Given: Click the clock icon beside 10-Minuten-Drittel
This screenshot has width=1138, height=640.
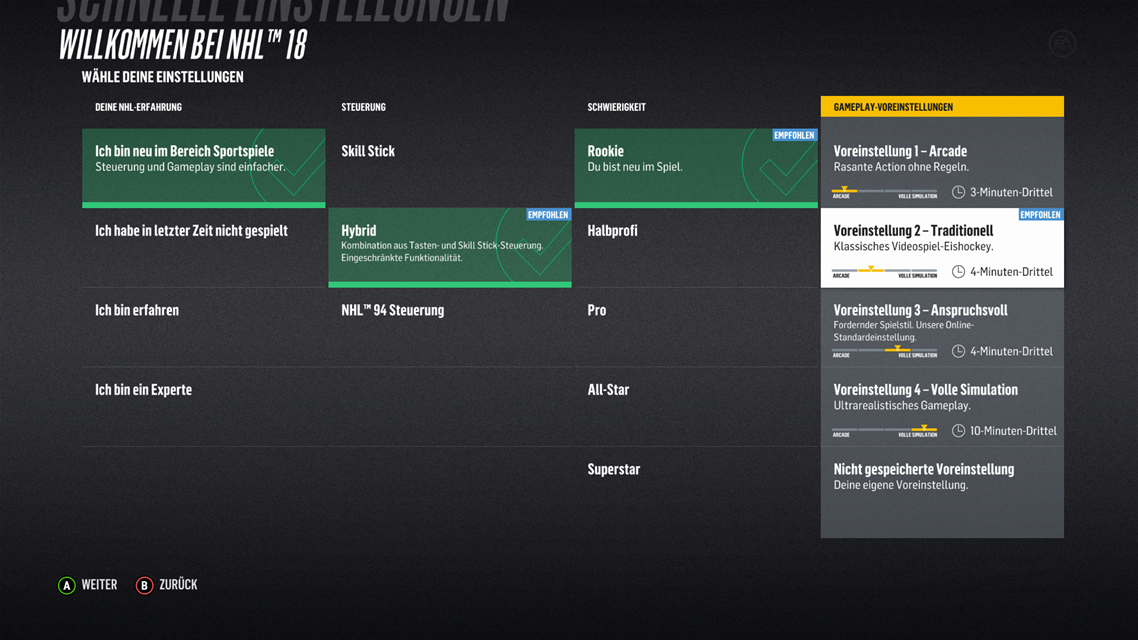Looking at the screenshot, I should pos(958,431).
